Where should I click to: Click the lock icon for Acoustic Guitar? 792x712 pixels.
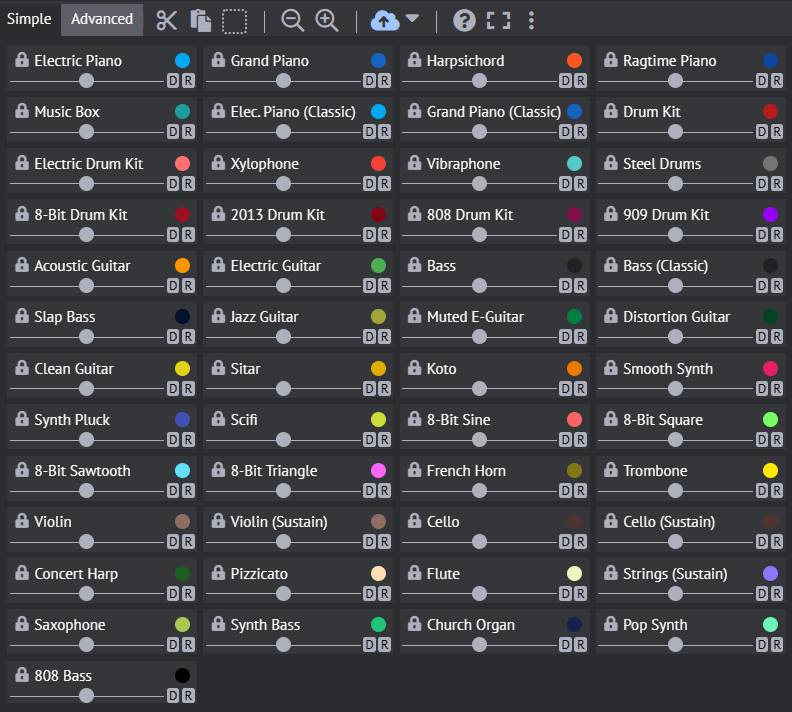coord(22,265)
